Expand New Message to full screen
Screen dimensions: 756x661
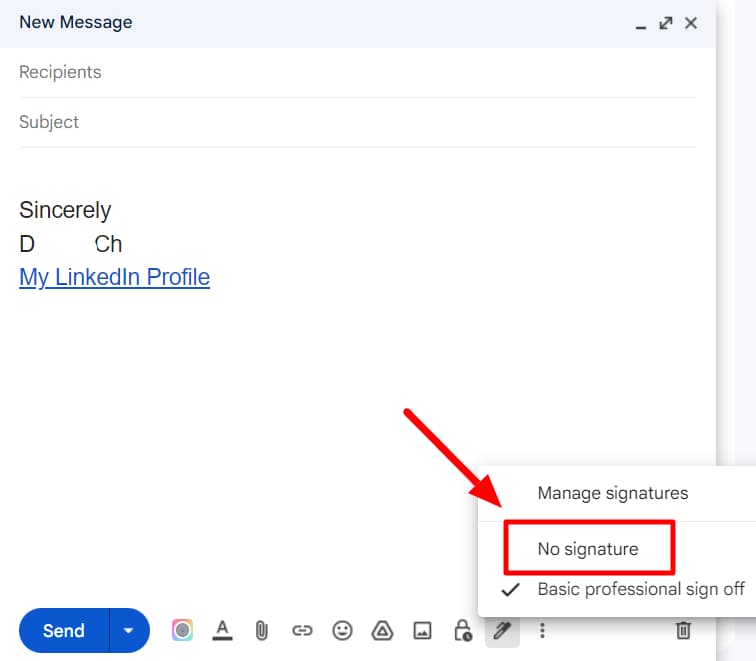pos(666,23)
